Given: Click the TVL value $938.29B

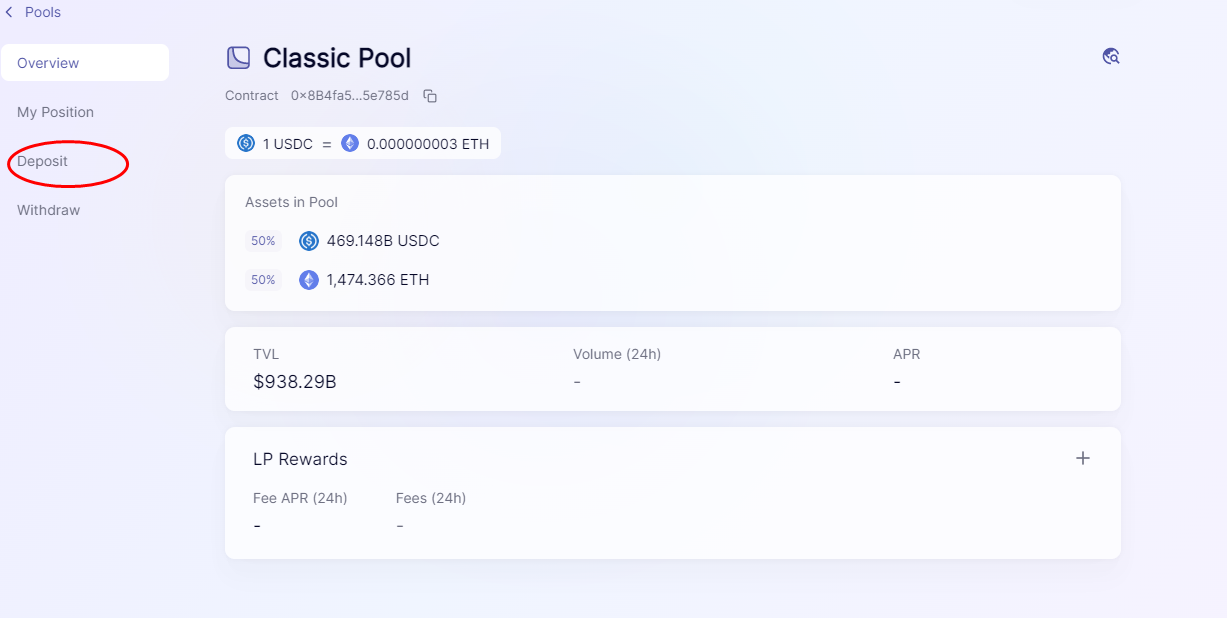Looking at the screenshot, I should point(295,381).
